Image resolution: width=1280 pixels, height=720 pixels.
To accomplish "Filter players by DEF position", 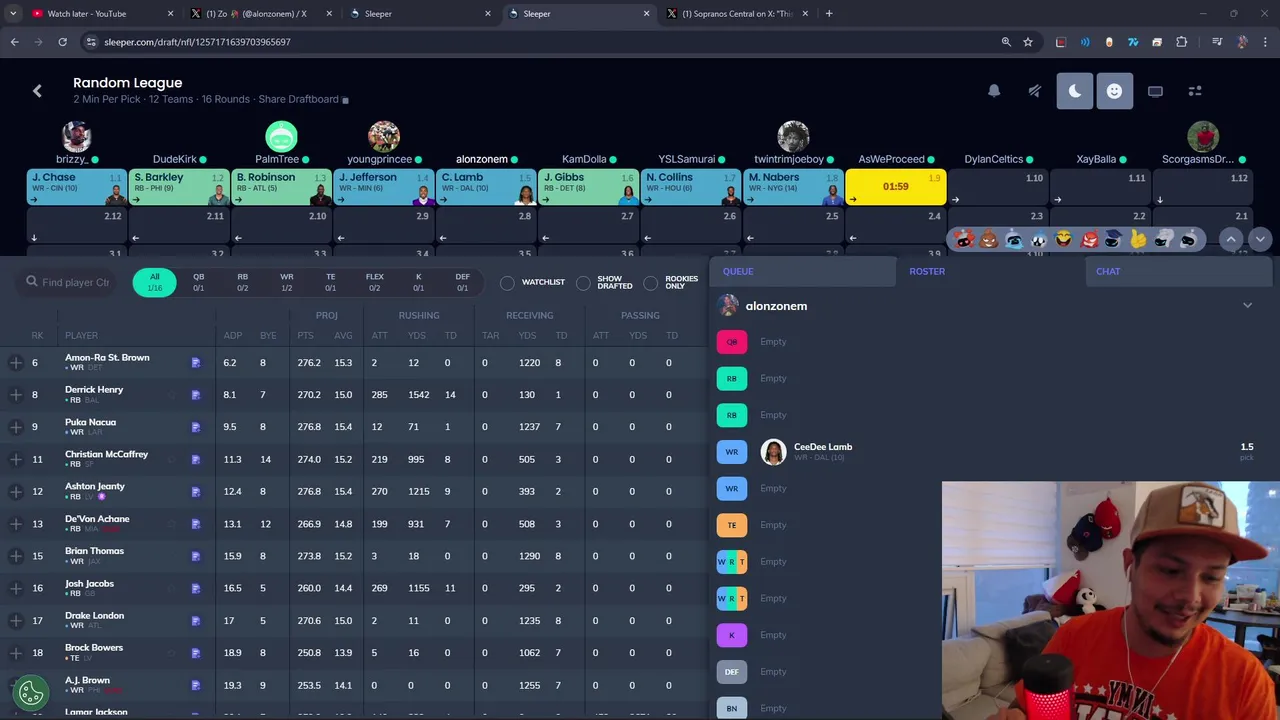I will [x=463, y=282].
